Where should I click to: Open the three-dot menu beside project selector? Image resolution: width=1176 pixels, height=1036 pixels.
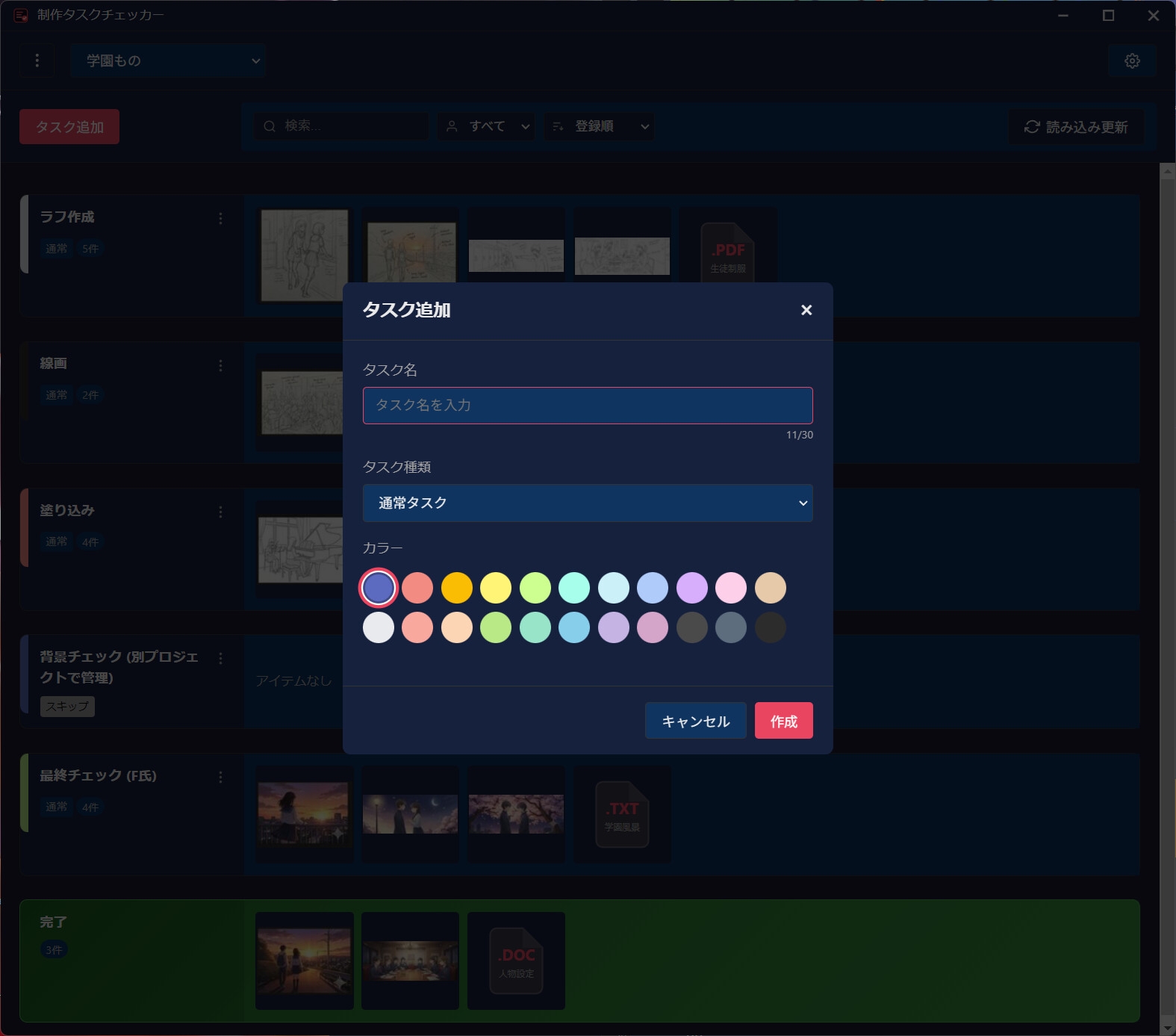(37, 61)
